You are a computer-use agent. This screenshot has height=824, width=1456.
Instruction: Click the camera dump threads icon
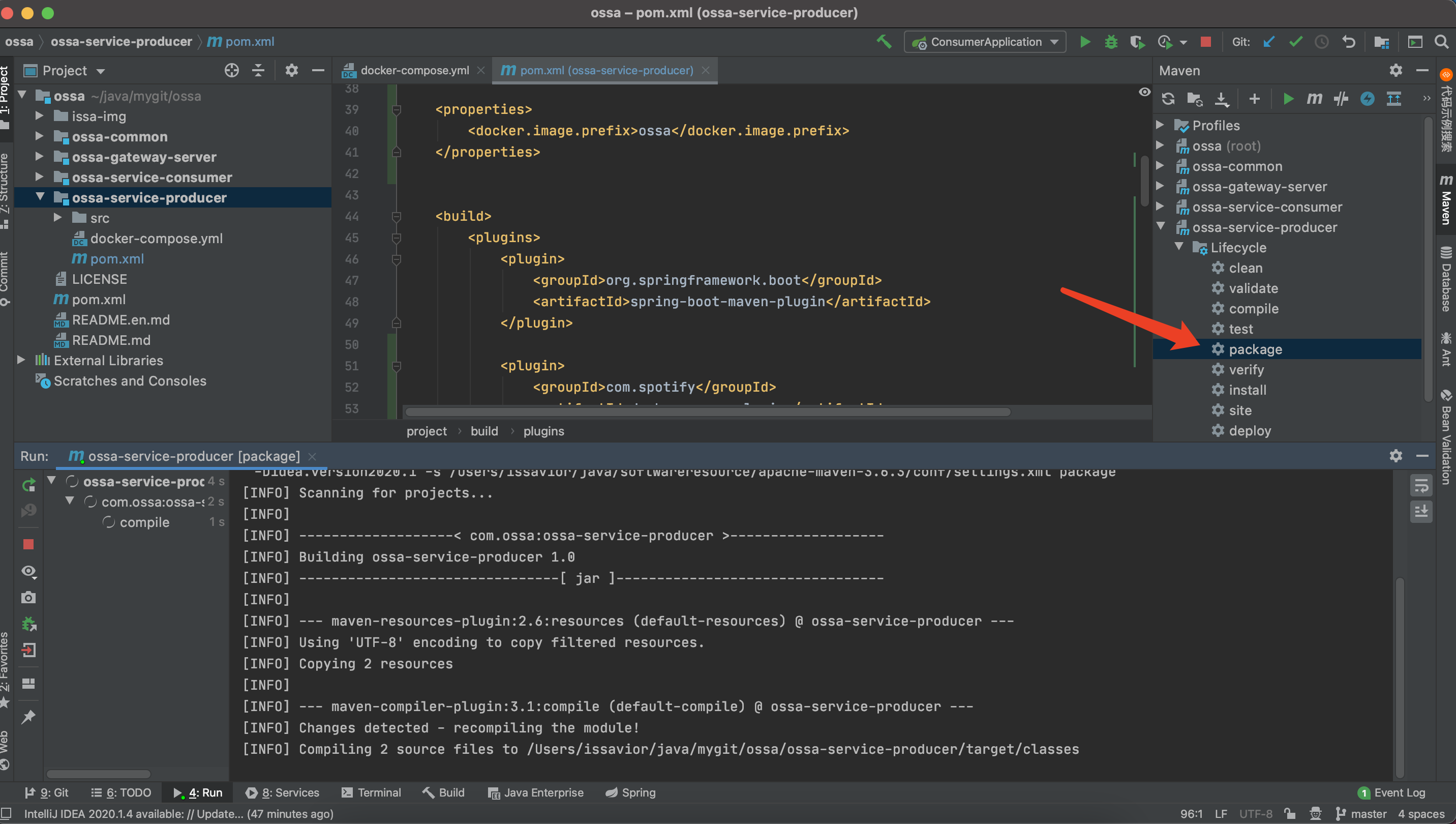(28, 598)
